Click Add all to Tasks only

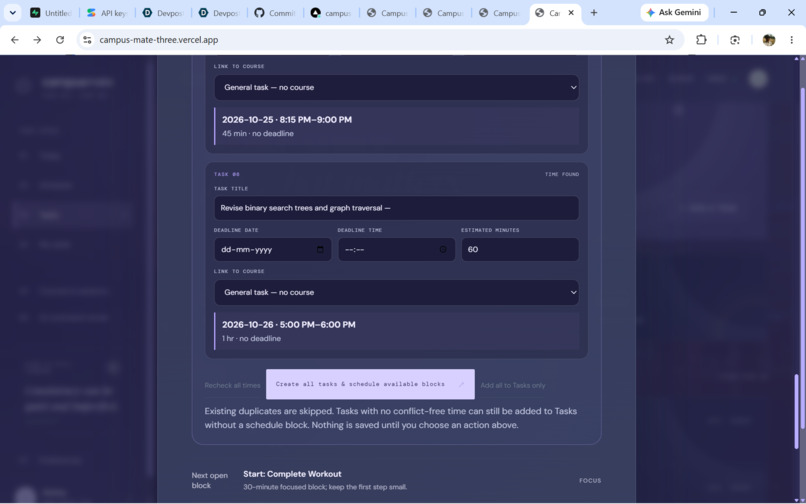point(512,385)
